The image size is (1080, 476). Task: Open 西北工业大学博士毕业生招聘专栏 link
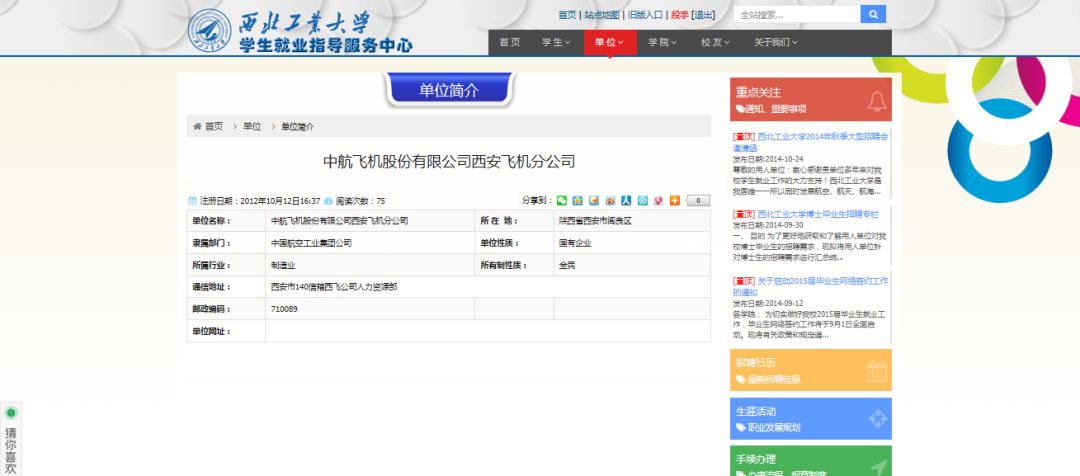pyautogui.click(x=818, y=214)
